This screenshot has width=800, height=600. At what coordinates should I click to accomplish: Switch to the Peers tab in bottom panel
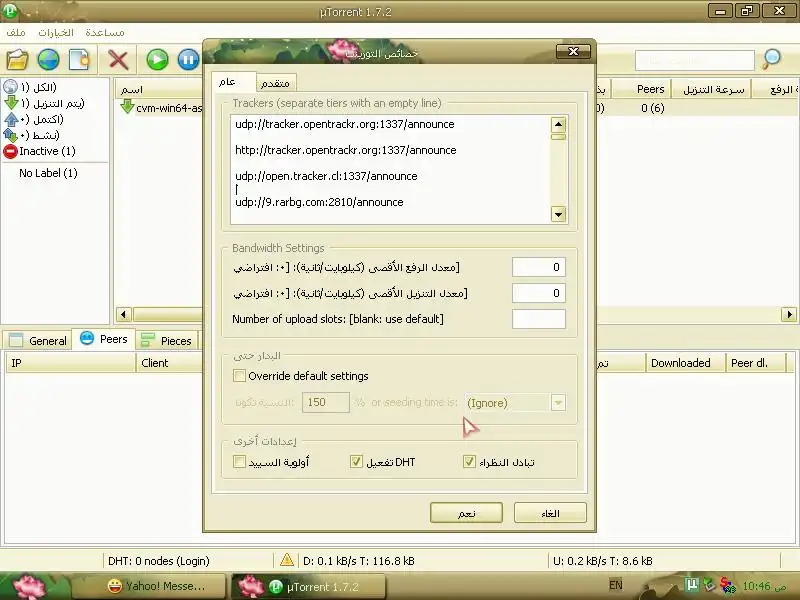coord(104,339)
